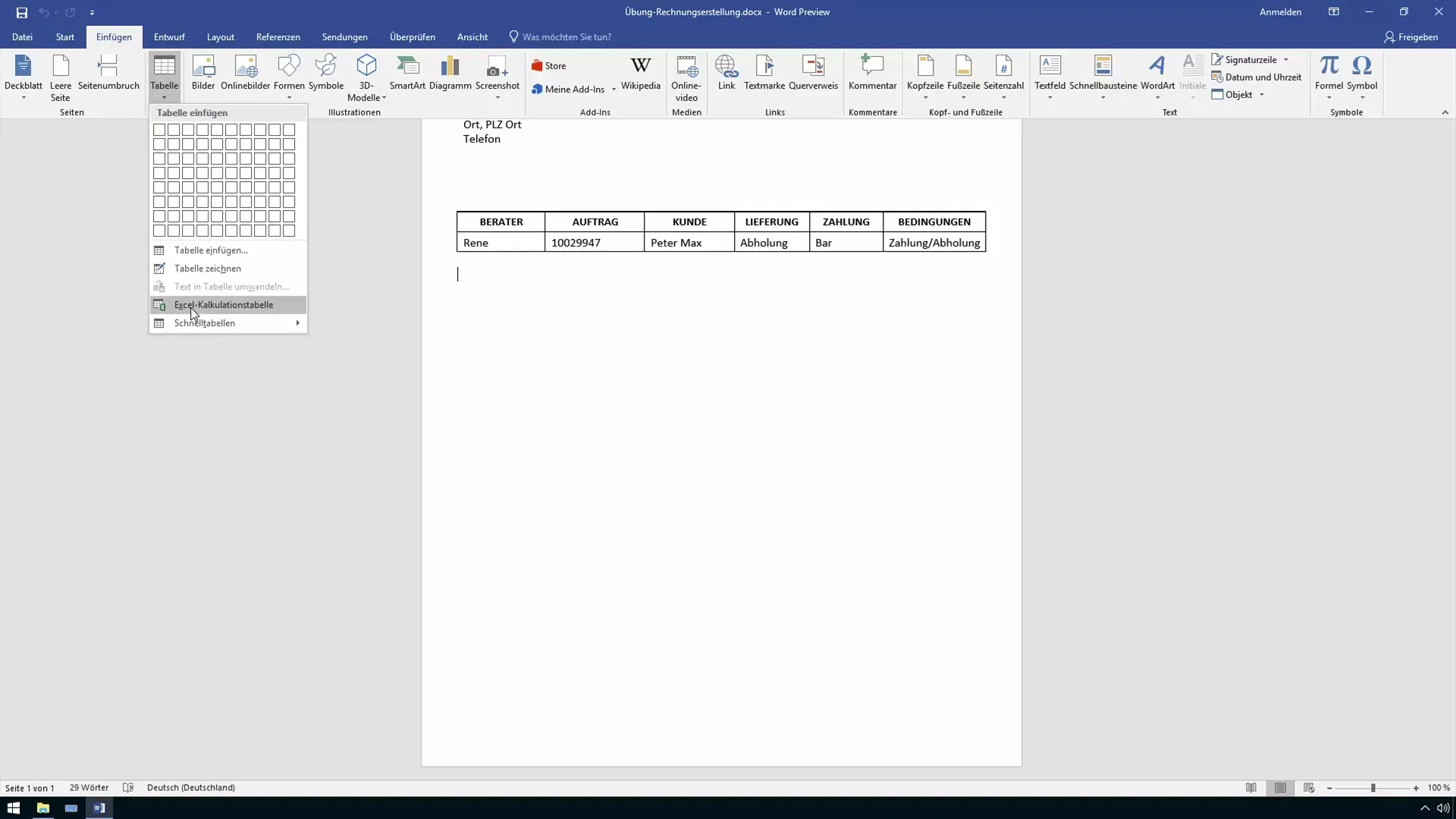Click the Save icon in quick access toolbar
This screenshot has height=819, width=1456.
point(21,12)
